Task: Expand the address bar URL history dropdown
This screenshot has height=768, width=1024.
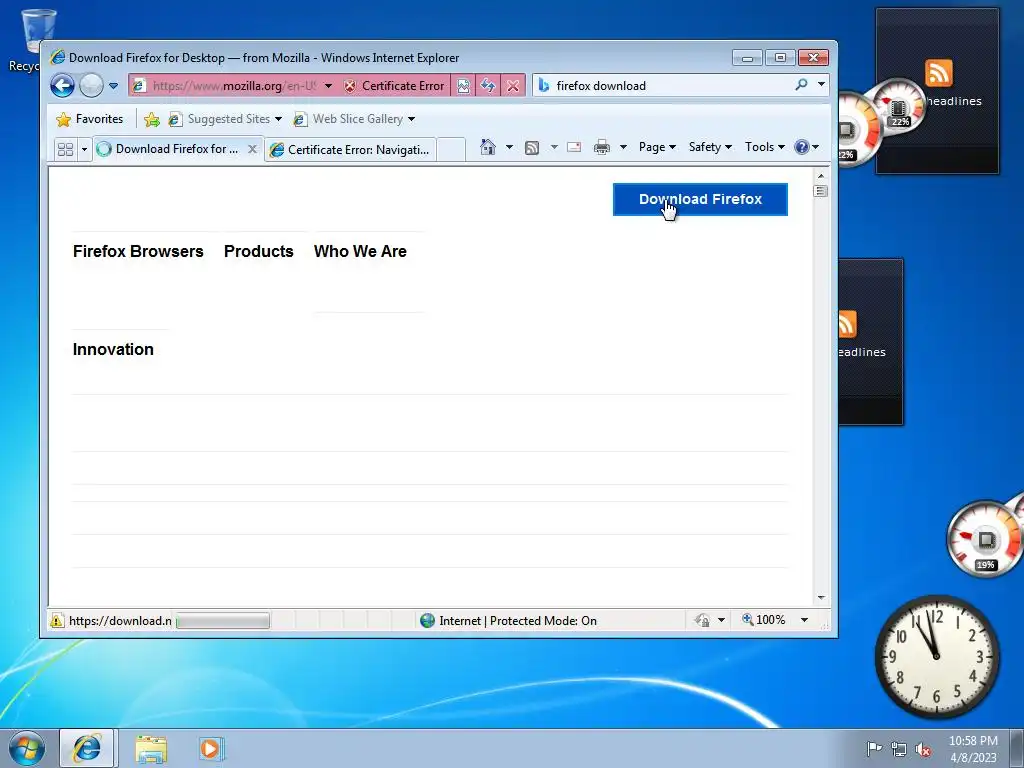Action: point(328,86)
